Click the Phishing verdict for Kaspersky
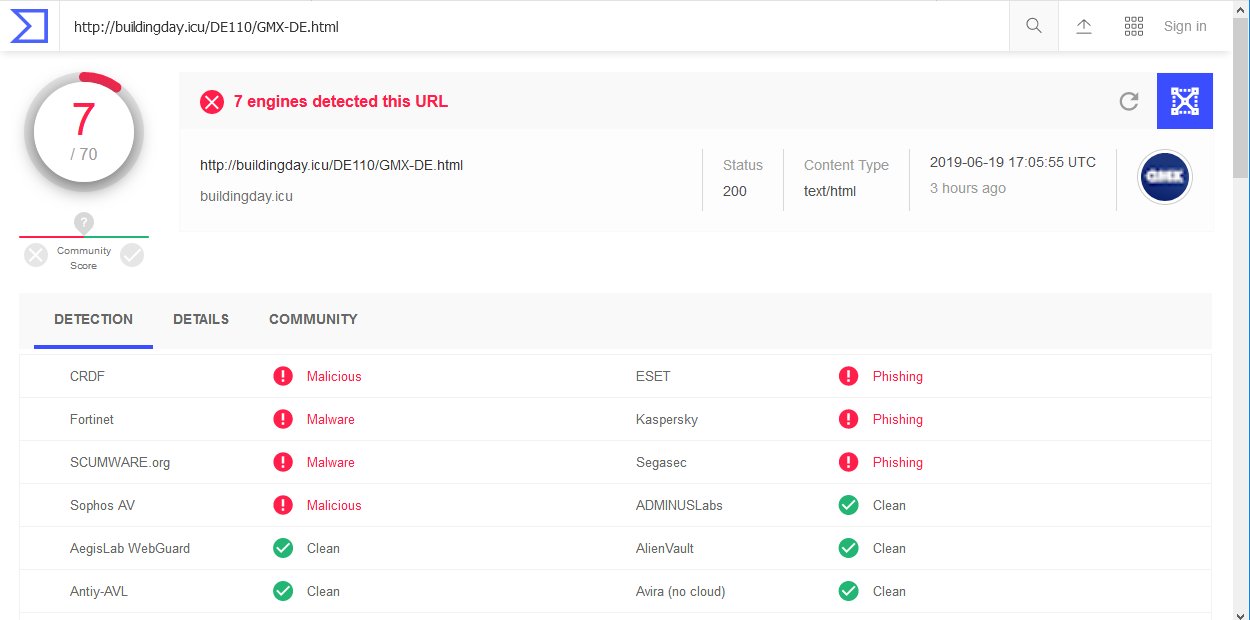 click(x=898, y=419)
